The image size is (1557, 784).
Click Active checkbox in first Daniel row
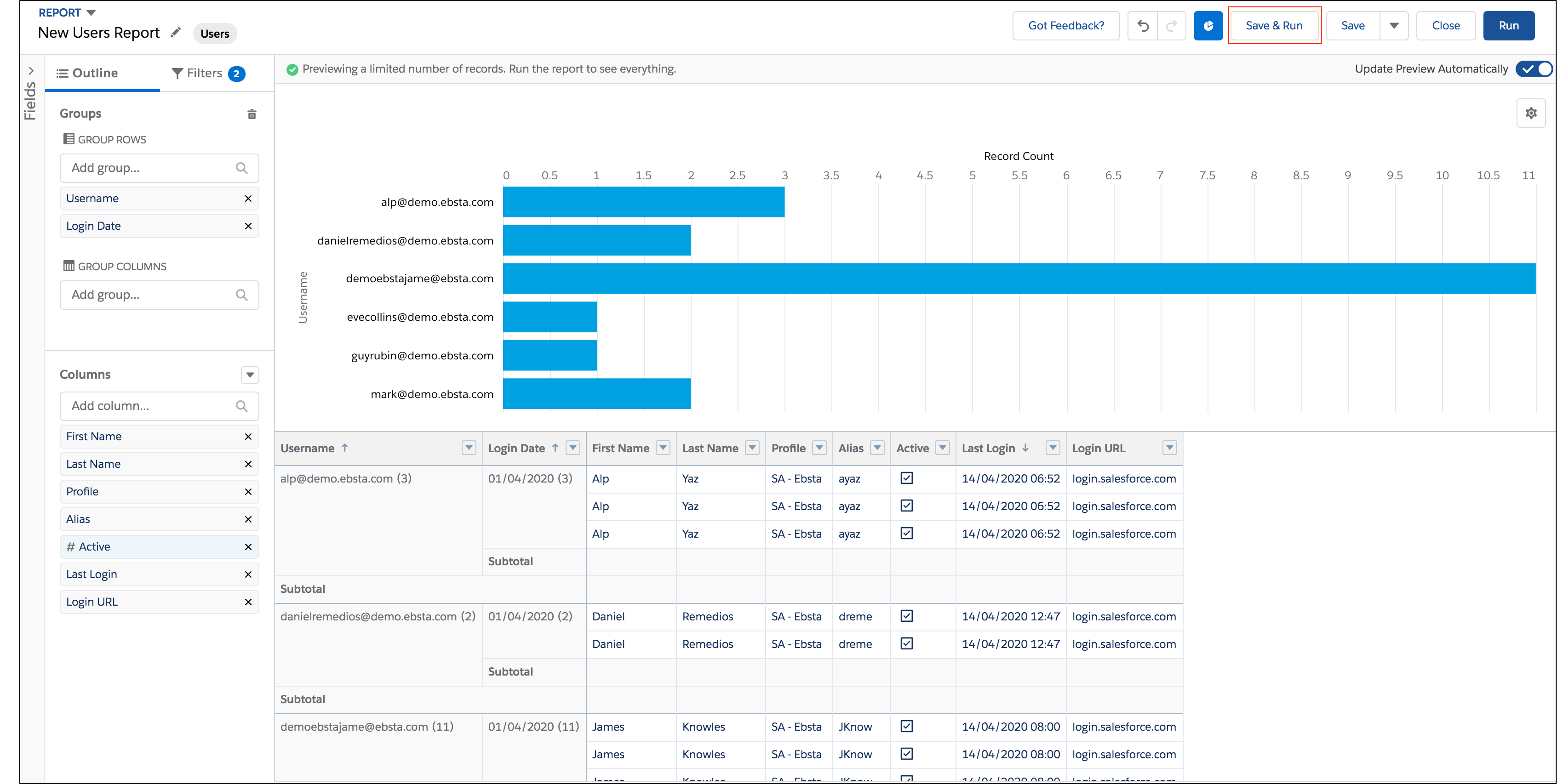(906, 616)
